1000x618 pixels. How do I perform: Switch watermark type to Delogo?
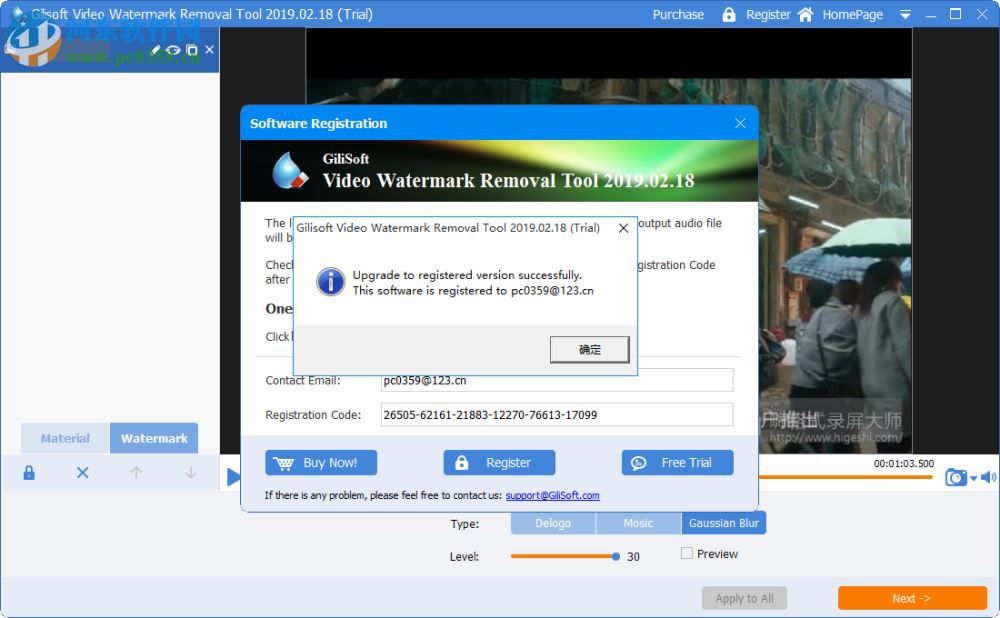coord(553,522)
